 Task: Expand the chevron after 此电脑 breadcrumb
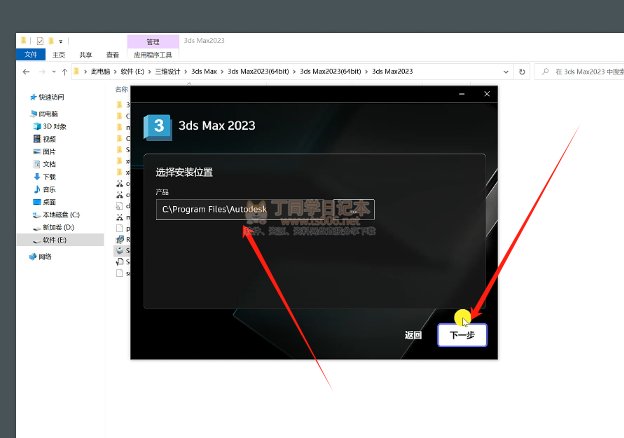[115, 72]
